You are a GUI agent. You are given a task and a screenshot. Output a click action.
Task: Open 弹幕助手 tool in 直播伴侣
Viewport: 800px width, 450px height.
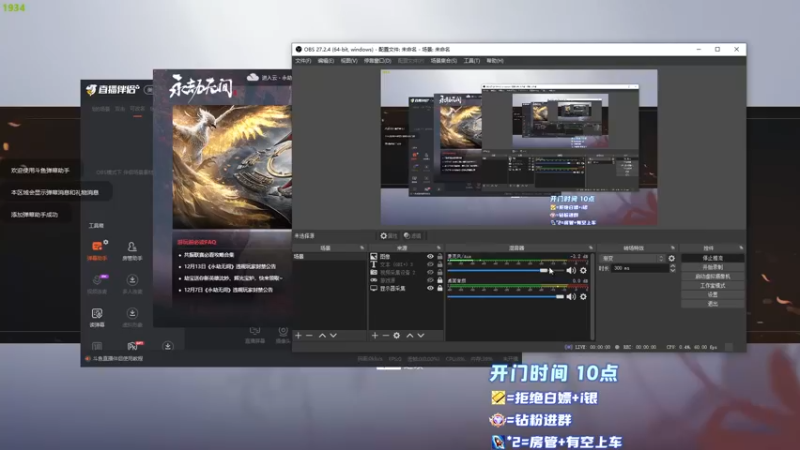pyautogui.click(x=97, y=251)
